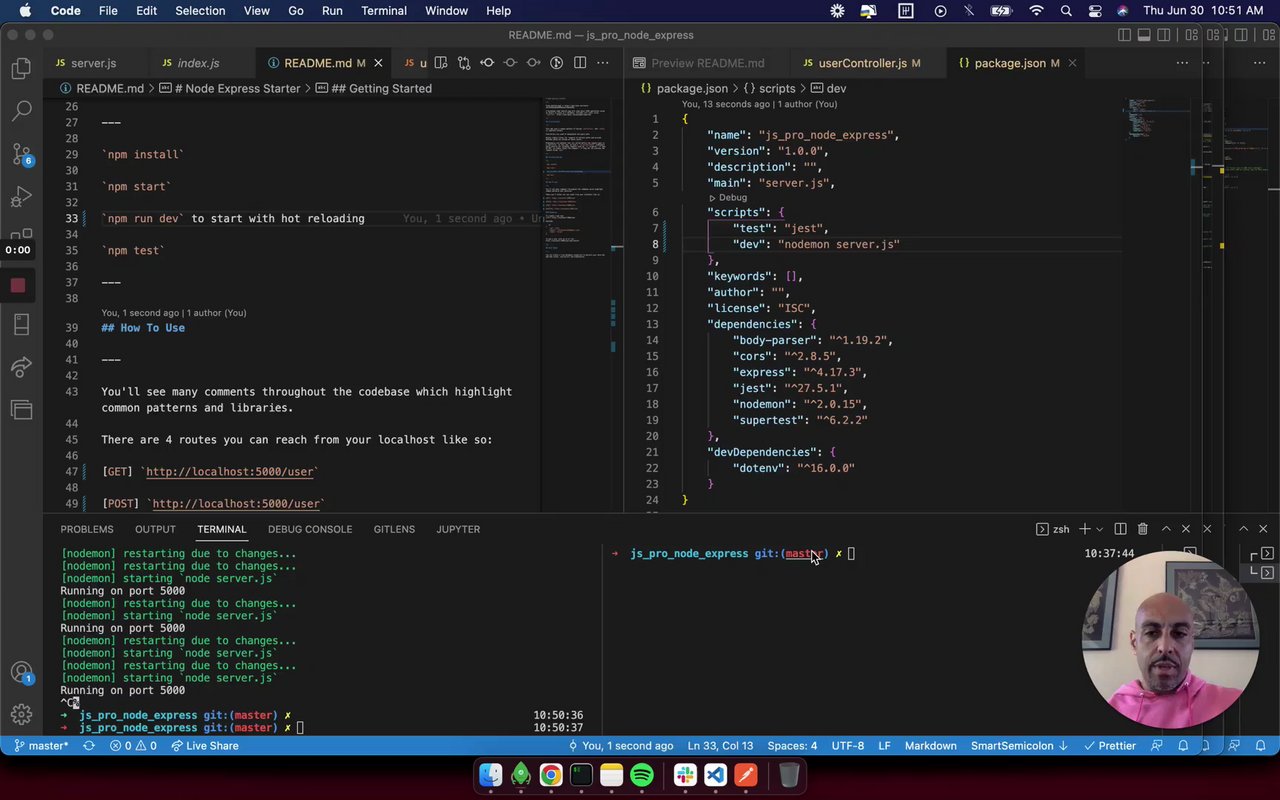Kill terminal with the trash icon
Screen dimensions: 1280x800
click(x=1142, y=529)
